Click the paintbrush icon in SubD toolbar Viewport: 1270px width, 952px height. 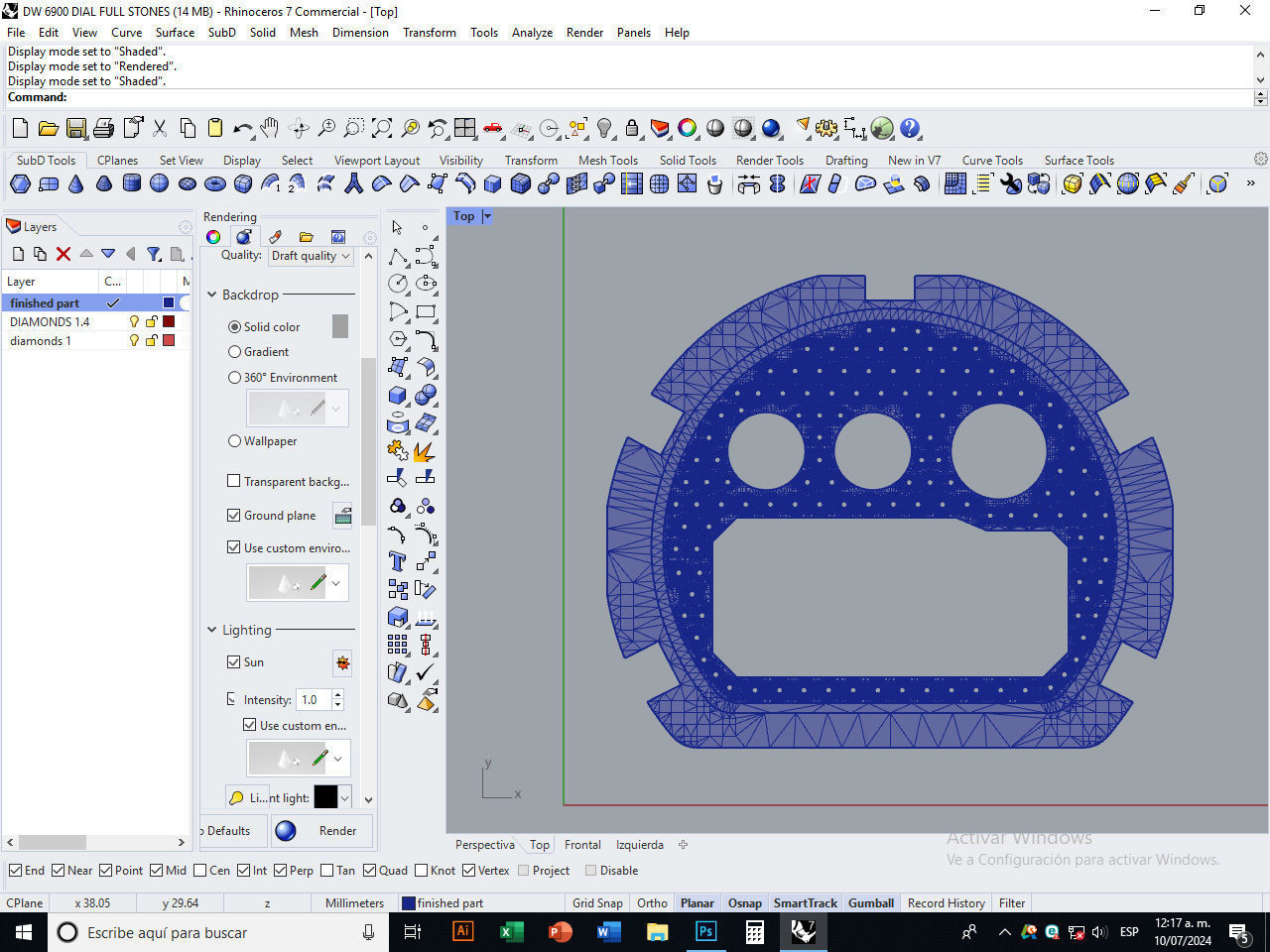coord(1183,183)
